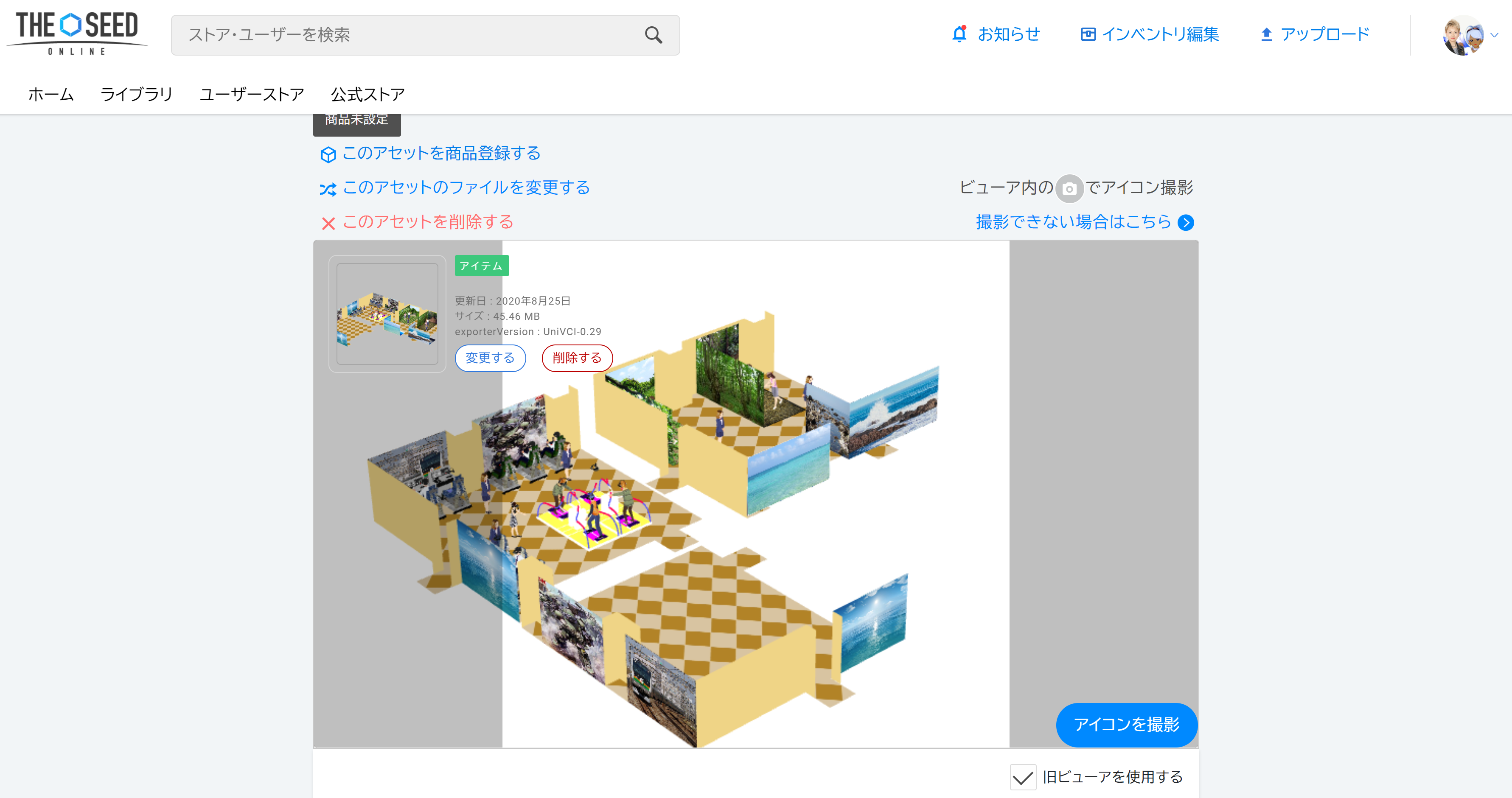Click the blue arrow circle icon
This screenshot has width=1512, height=798.
(x=1186, y=223)
